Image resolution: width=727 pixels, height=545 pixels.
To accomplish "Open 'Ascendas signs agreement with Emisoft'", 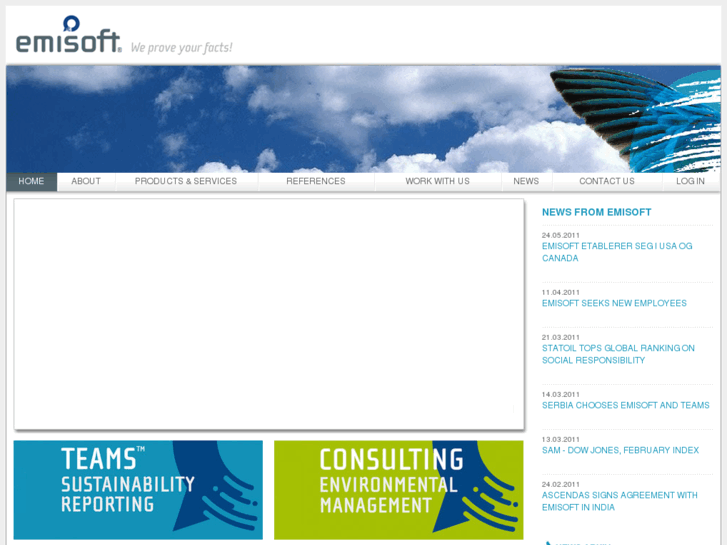I will (619, 501).
